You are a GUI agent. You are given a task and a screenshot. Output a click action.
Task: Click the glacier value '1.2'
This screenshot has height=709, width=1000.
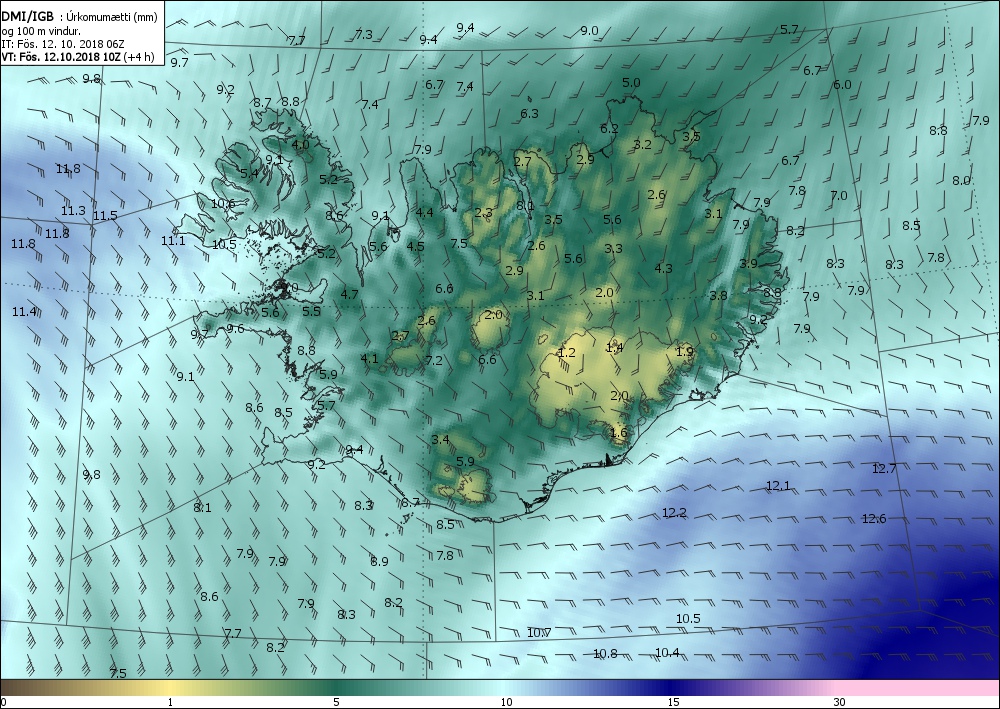pyautogui.click(x=566, y=353)
